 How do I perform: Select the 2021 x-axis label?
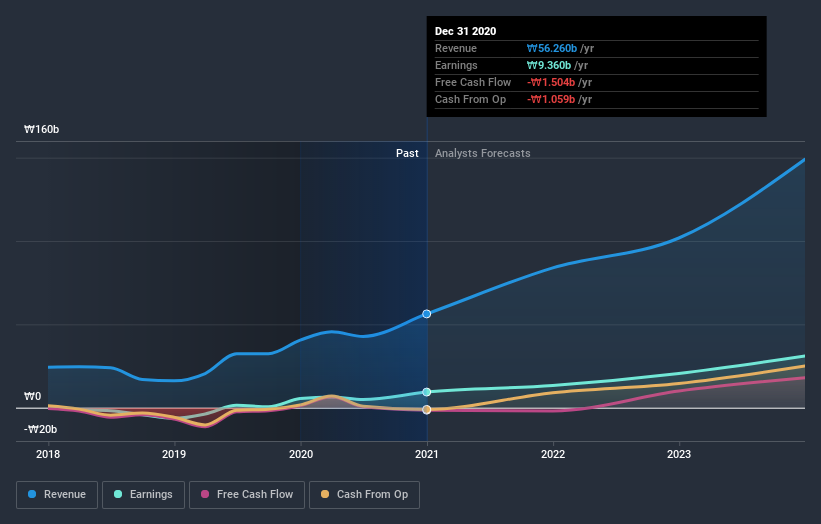[427, 454]
